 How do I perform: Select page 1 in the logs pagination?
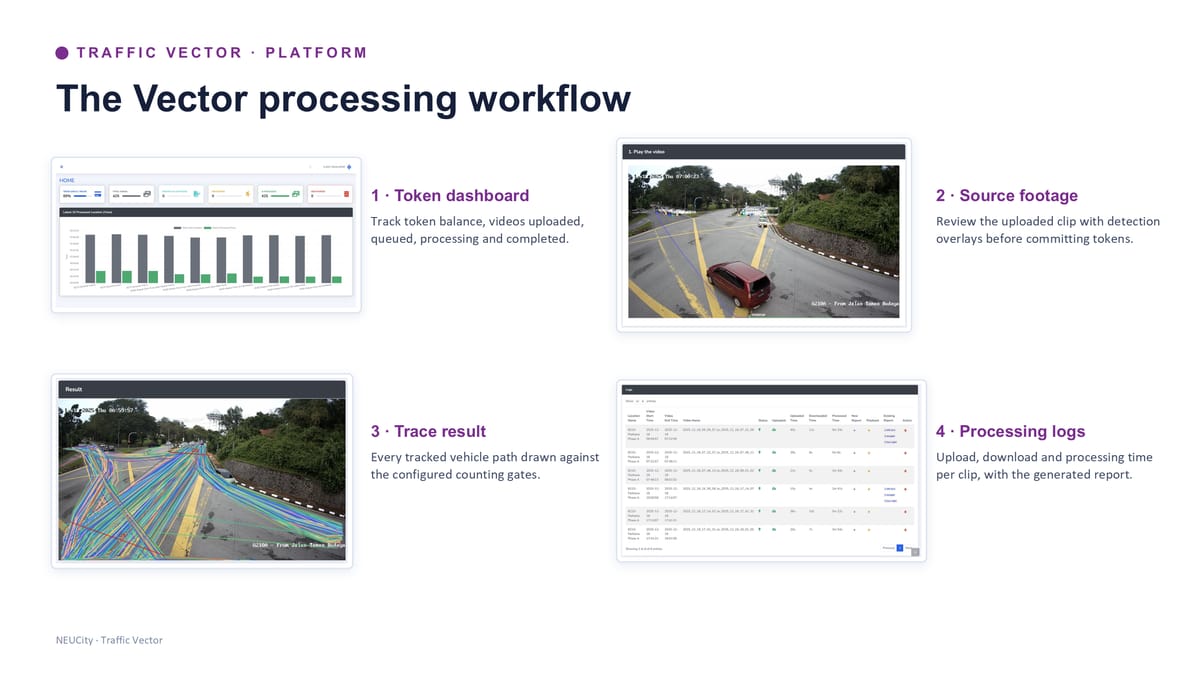tap(900, 548)
